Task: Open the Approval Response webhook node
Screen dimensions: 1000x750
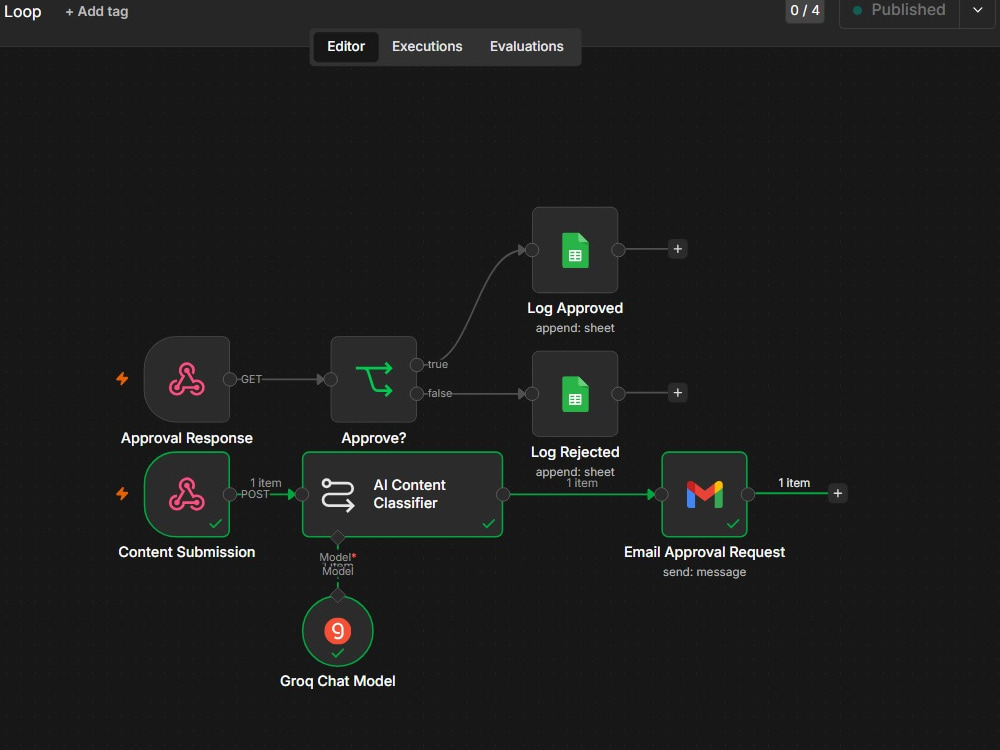Action: pyautogui.click(x=187, y=379)
